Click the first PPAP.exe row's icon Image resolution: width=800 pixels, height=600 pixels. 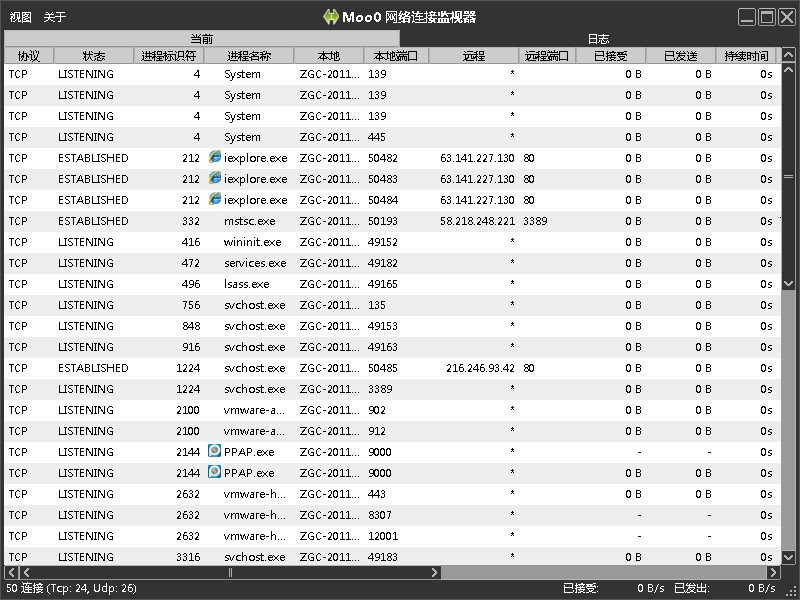(214, 452)
